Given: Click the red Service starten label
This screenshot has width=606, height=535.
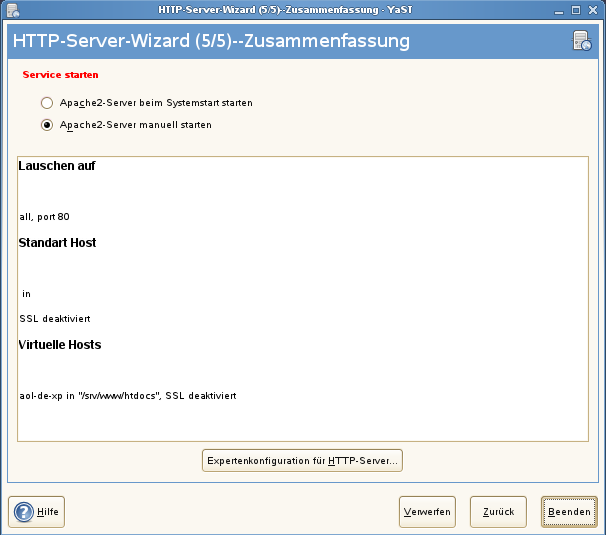Looking at the screenshot, I should pos(60,75).
